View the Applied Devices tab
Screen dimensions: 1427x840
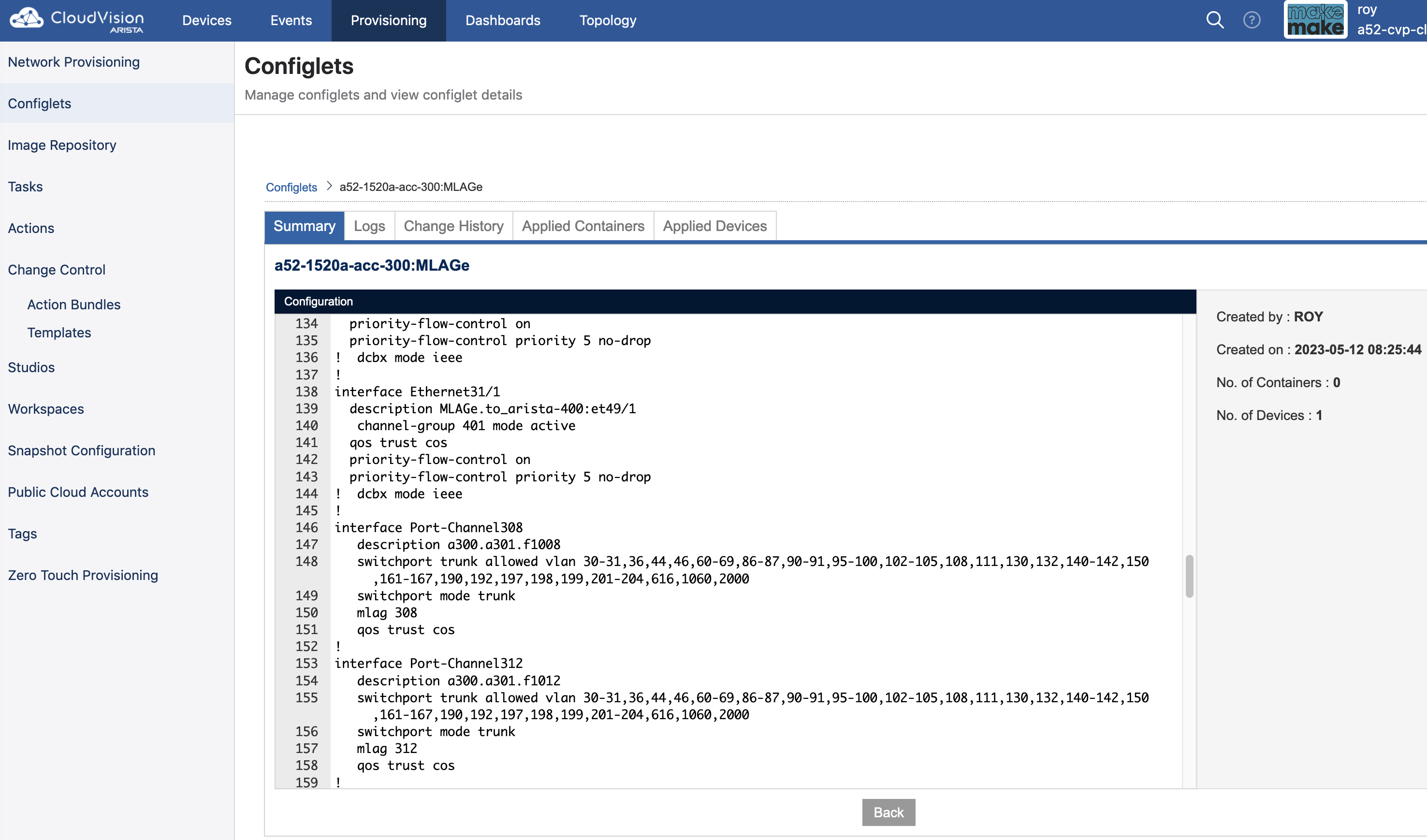[714, 226]
